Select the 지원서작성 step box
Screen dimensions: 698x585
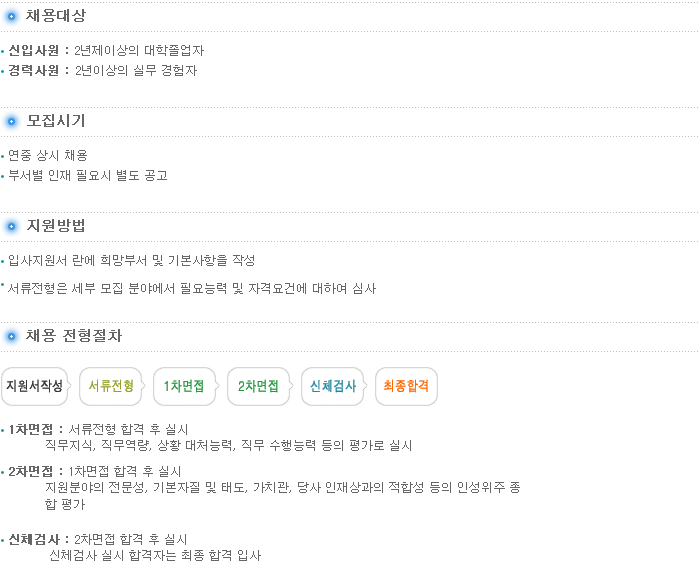coord(35,386)
